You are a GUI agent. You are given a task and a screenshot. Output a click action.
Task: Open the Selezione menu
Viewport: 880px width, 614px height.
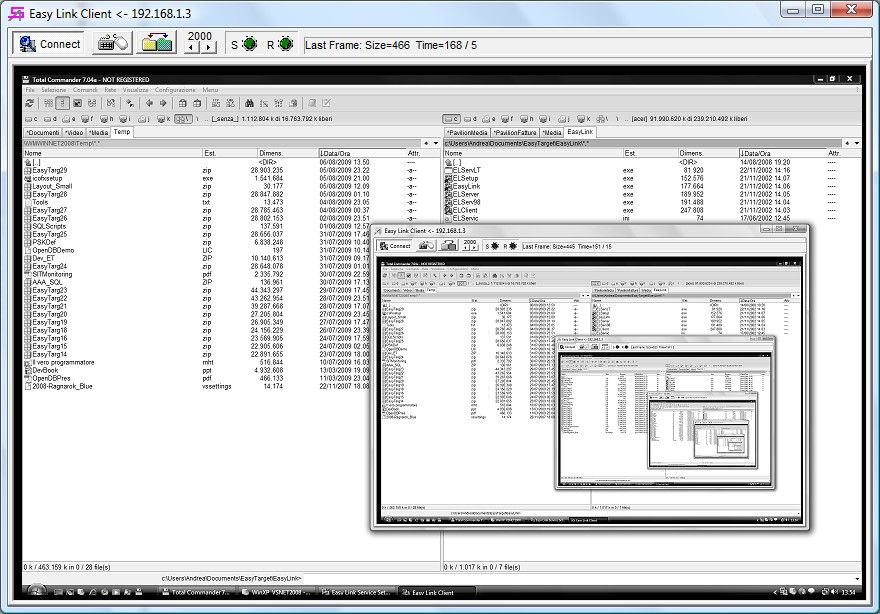tap(53, 90)
